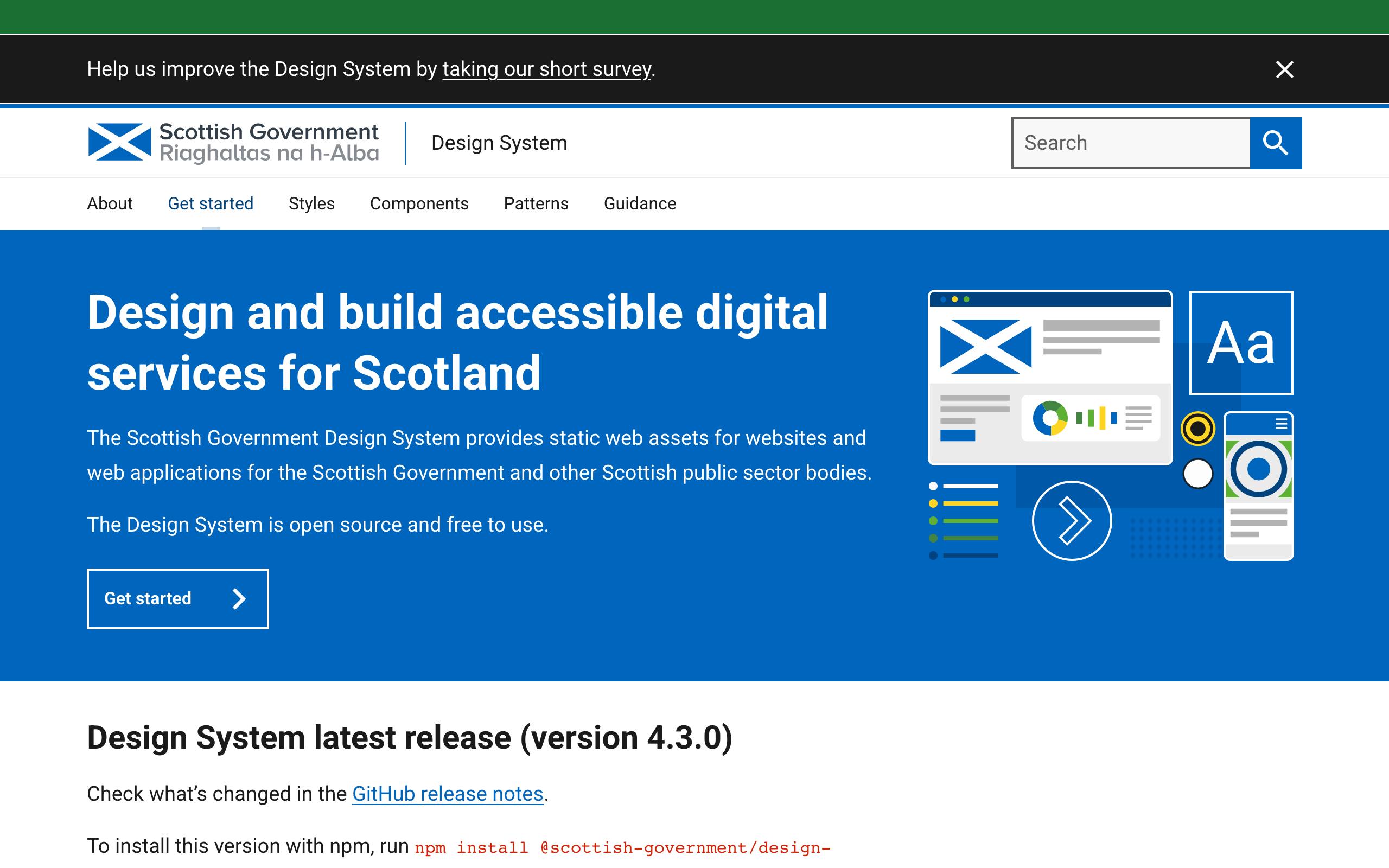This screenshot has width=1389, height=868.
Task: Close the survey notification banner
Action: (x=1284, y=69)
